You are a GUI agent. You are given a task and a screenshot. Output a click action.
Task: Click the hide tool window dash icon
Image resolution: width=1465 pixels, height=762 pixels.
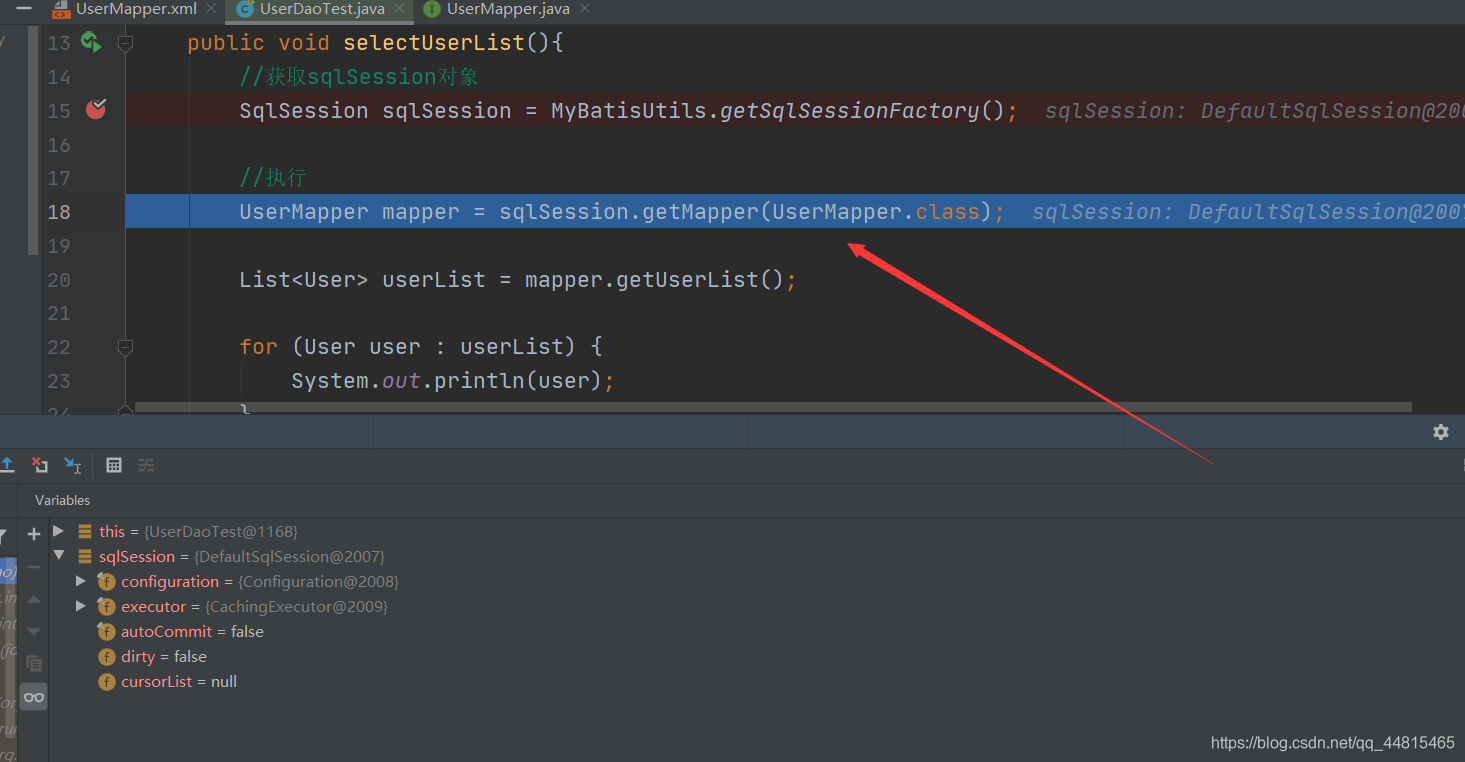[24, 9]
